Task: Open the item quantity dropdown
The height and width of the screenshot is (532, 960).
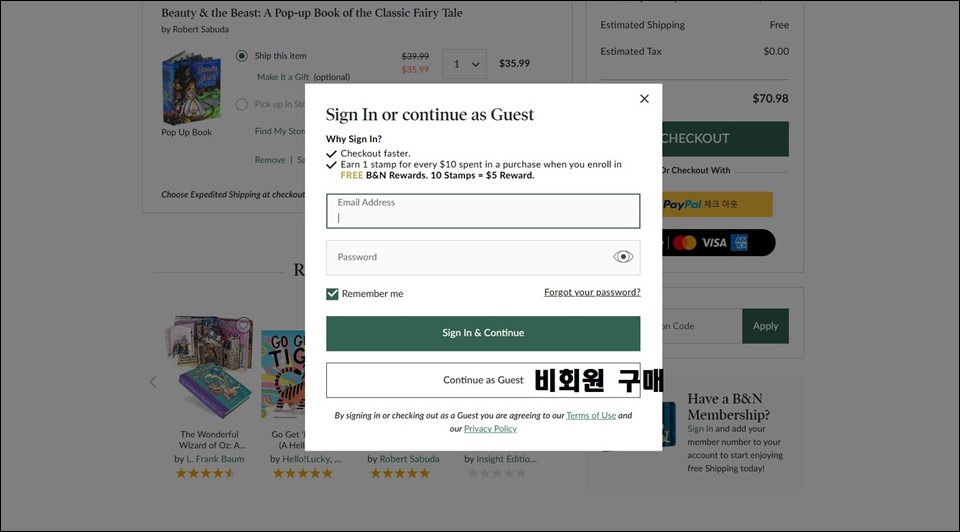Action: coord(465,64)
